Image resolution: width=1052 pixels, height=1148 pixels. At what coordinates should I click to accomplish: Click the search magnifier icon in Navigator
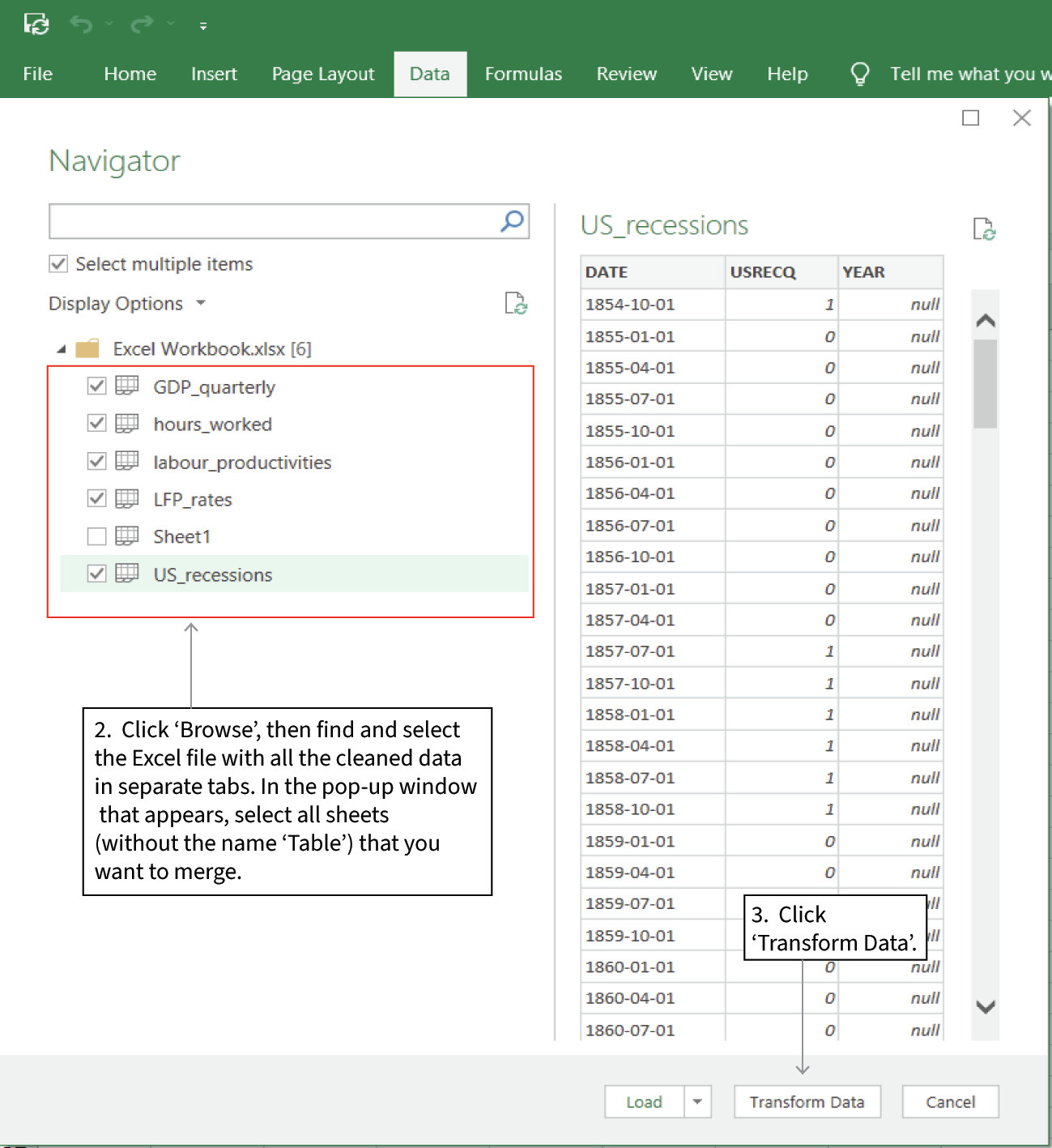tap(510, 220)
